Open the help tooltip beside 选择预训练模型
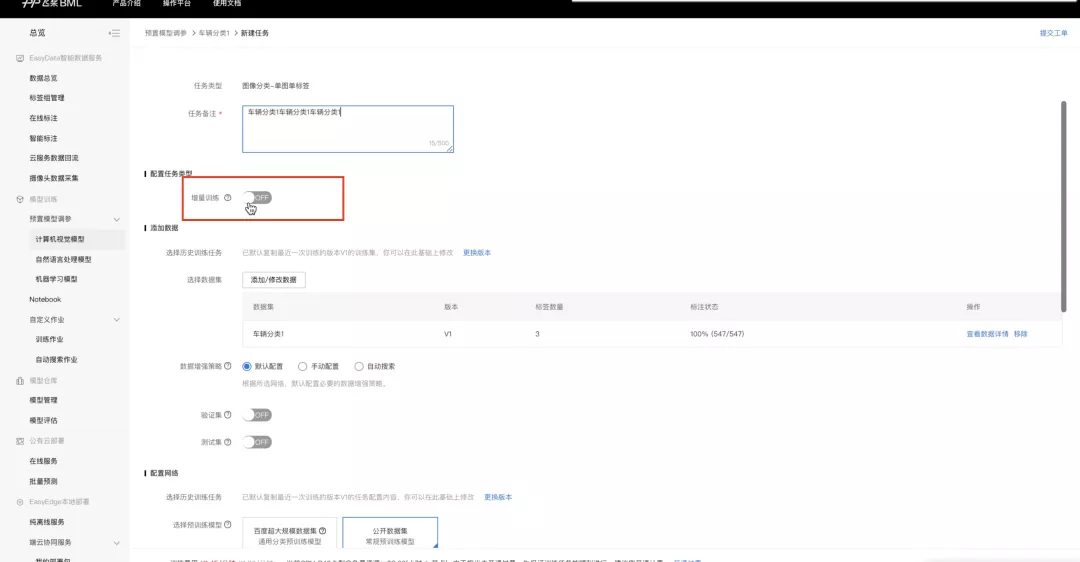The height and width of the screenshot is (562, 1080). (x=227, y=524)
